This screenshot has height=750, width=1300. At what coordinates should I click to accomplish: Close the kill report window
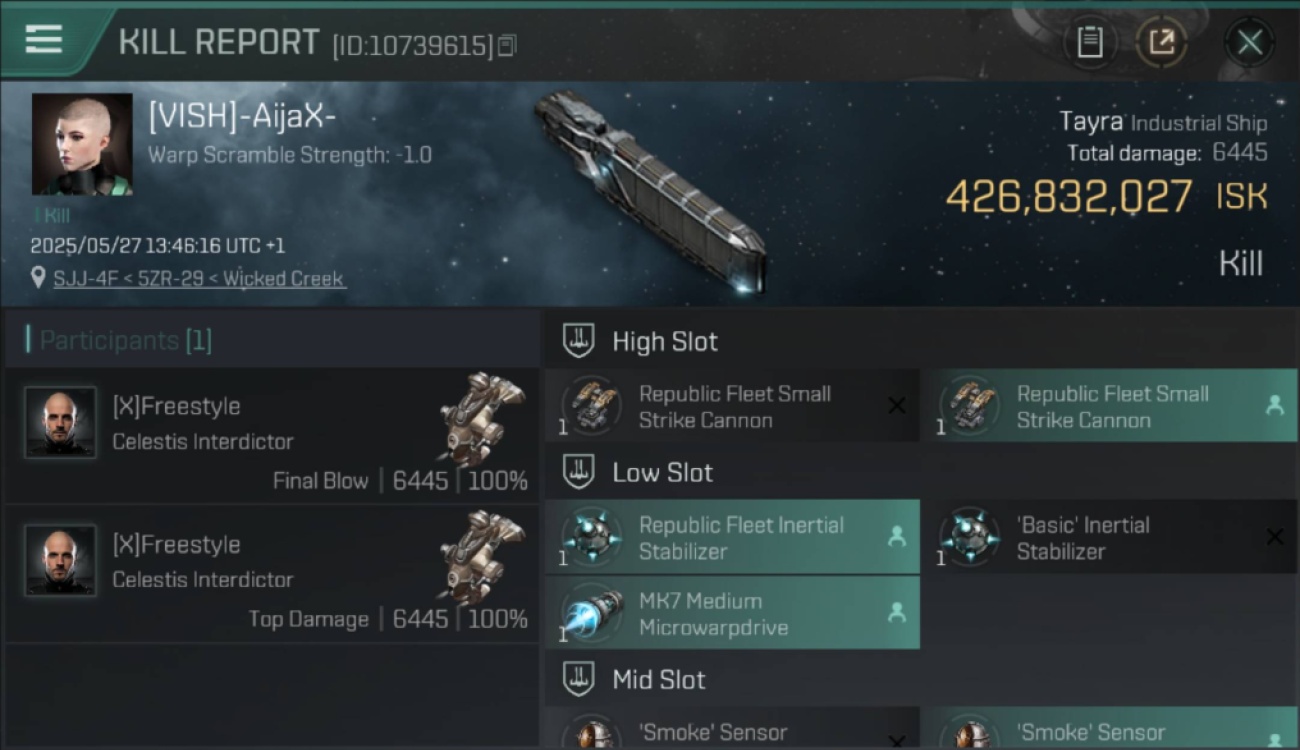(1249, 42)
